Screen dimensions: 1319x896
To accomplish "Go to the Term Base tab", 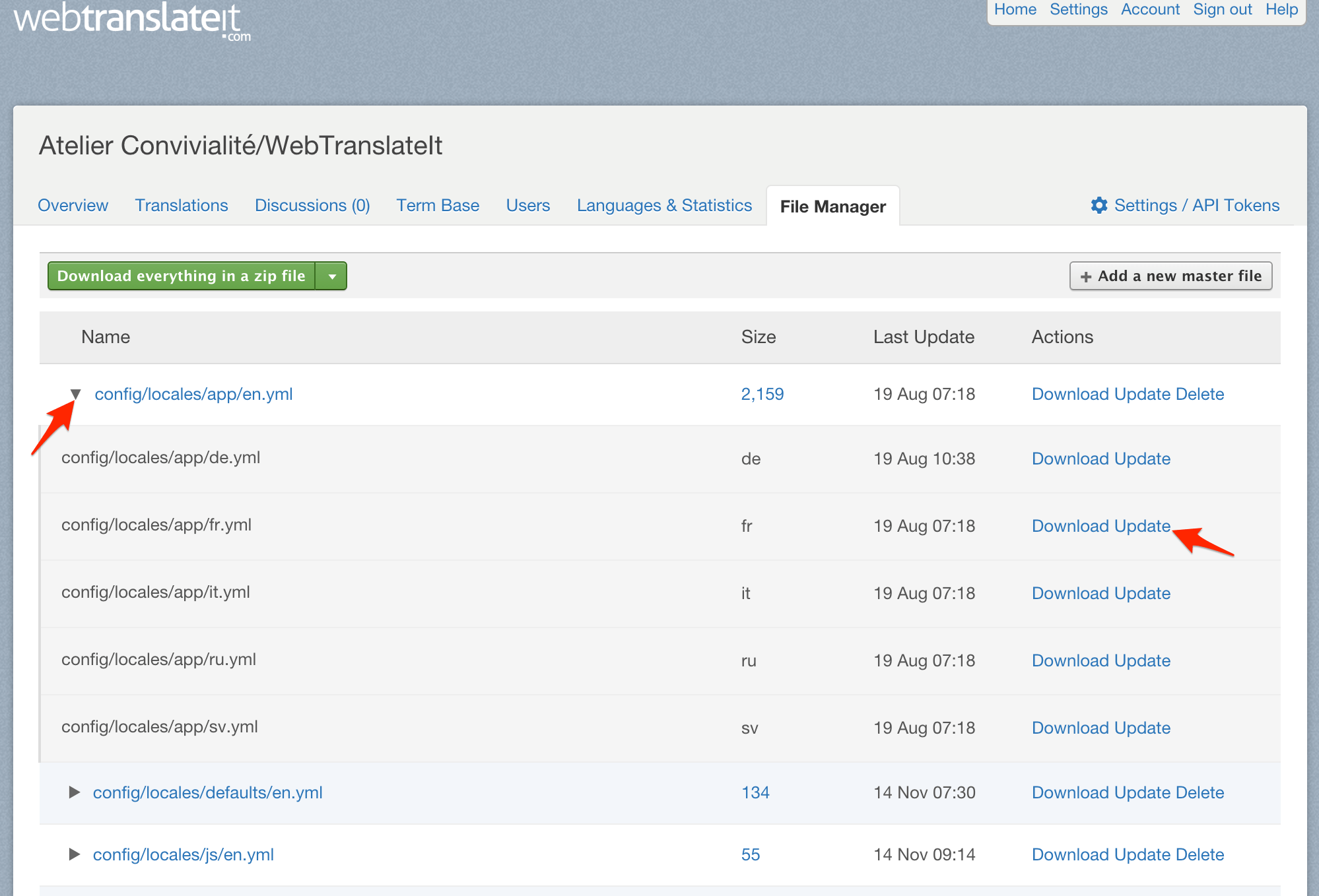I will coord(438,206).
